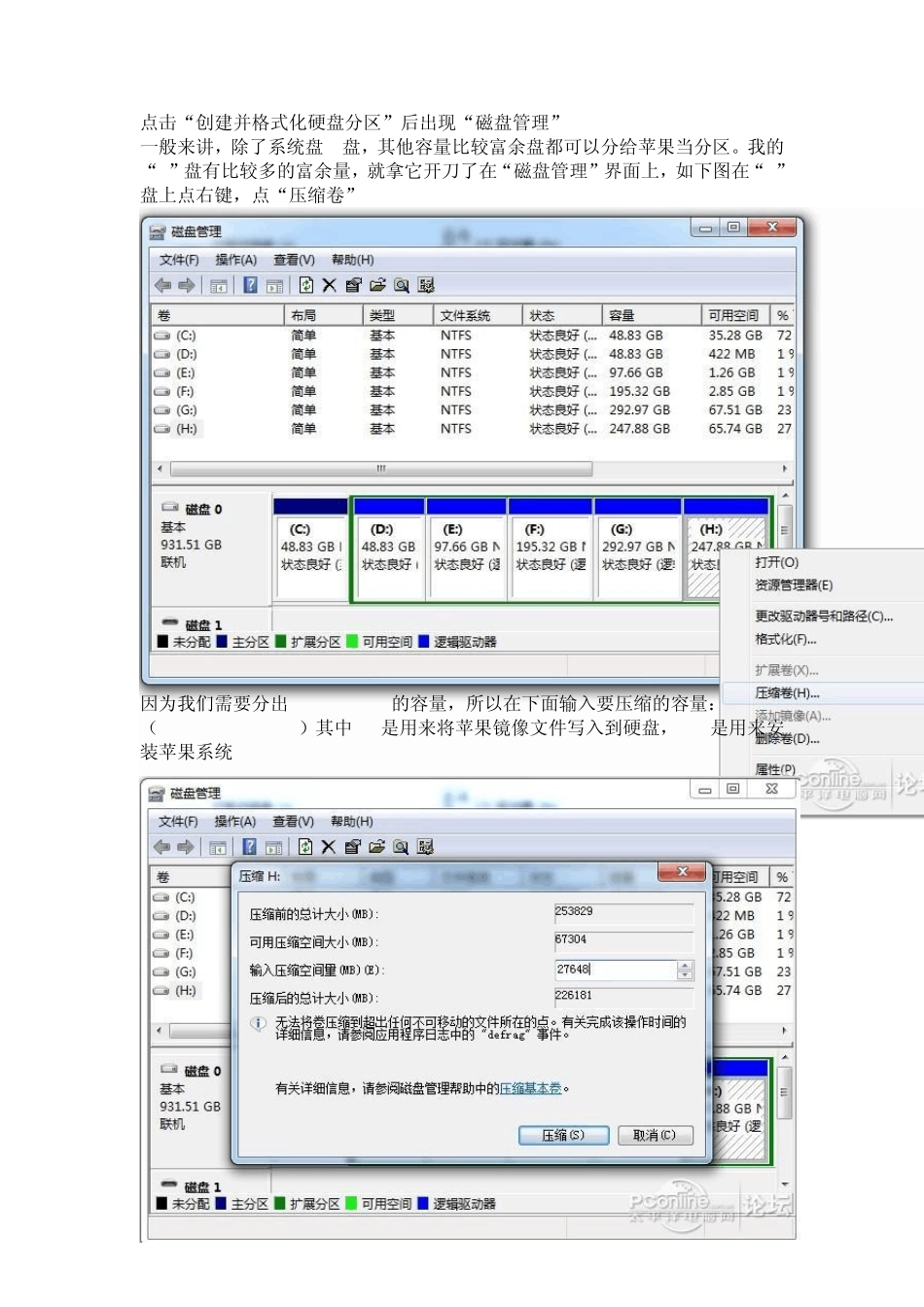Screen dimensions: 924x1307
Task: Open 操作(A) menu in window behind compress dialog
Action: point(234,822)
